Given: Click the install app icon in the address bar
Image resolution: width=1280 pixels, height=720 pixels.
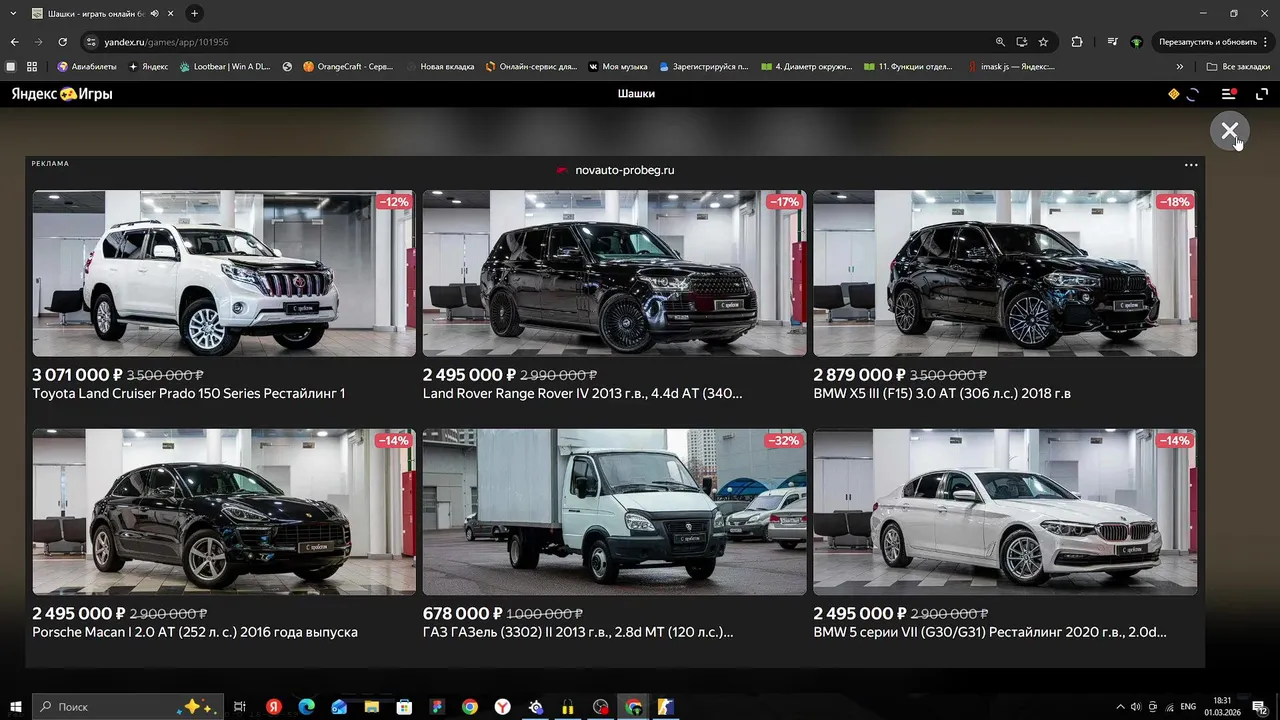Looking at the screenshot, I should click(x=1022, y=42).
